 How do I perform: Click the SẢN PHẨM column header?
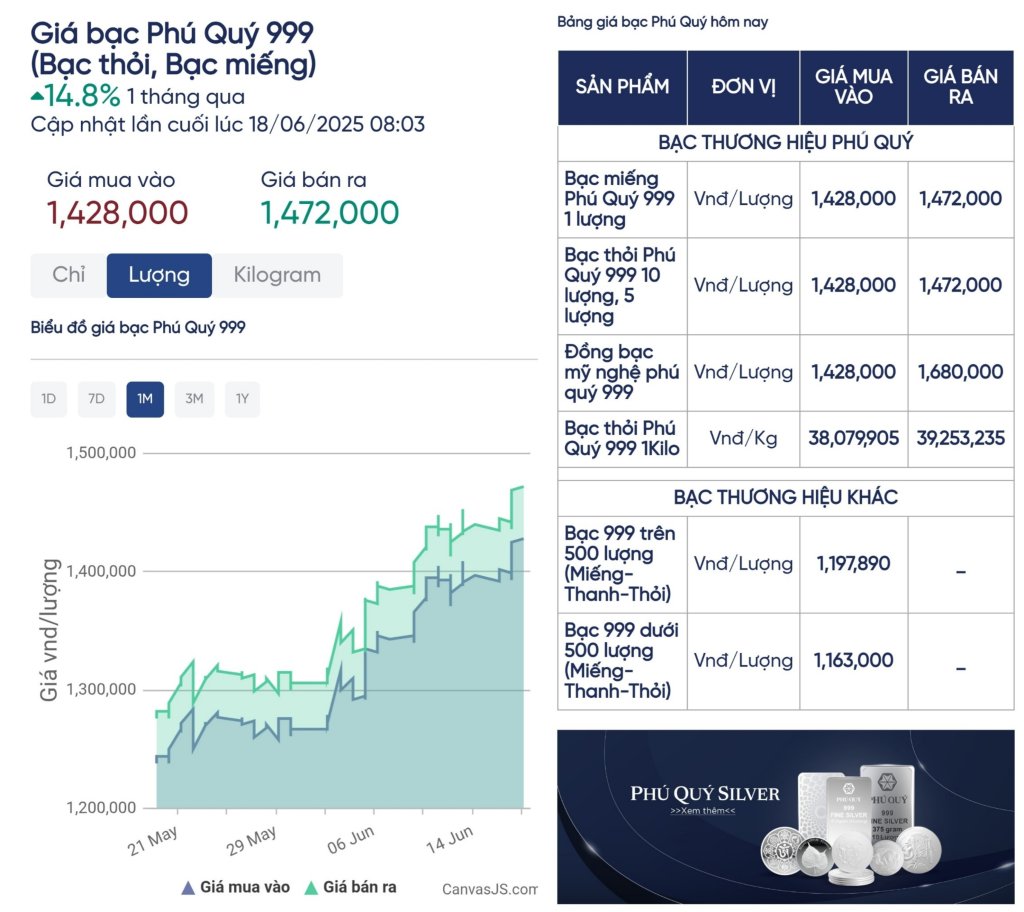(x=622, y=87)
